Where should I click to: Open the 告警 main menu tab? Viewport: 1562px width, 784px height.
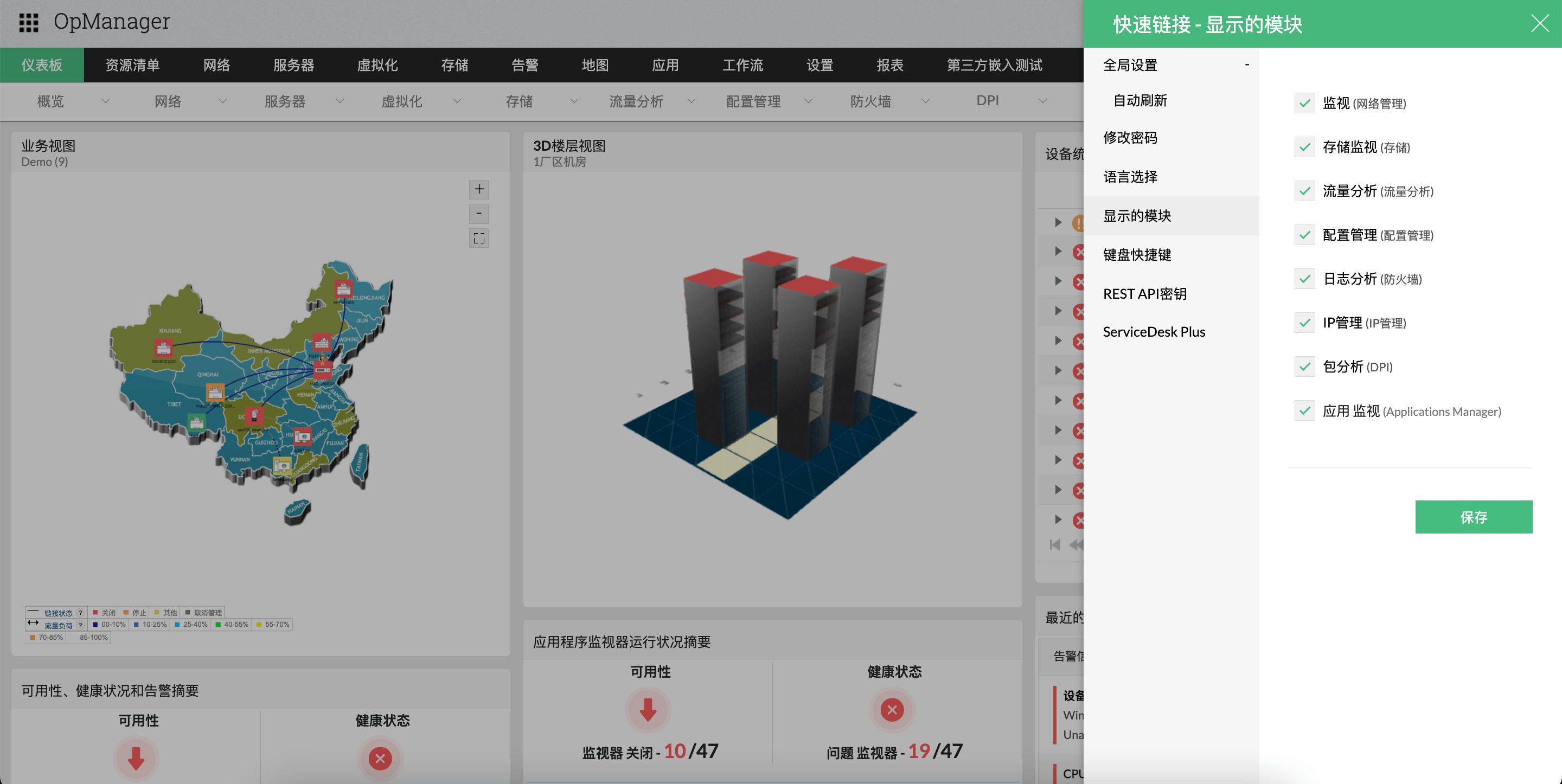(x=524, y=65)
